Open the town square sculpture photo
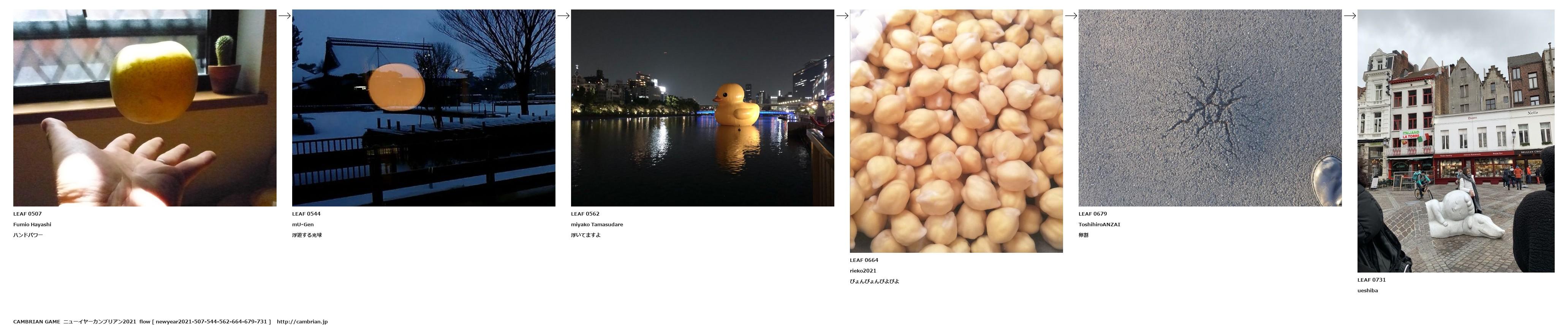The image size is (1568, 331). 1456,140
